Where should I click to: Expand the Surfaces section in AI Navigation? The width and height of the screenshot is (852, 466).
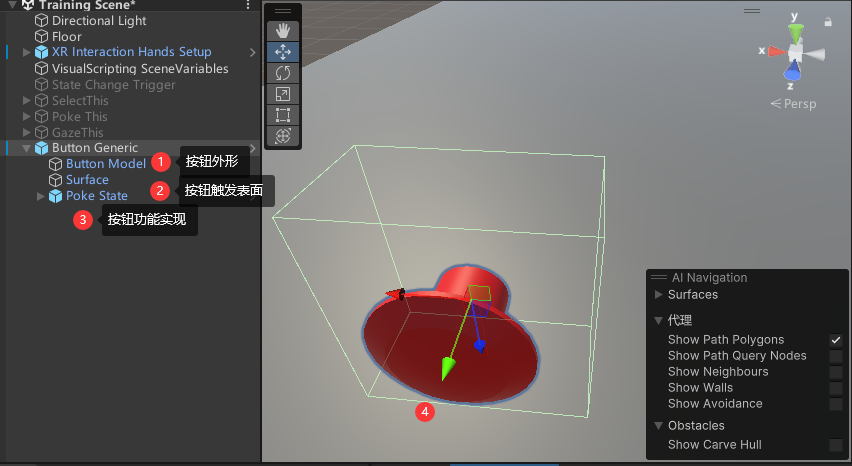click(x=658, y=295)
